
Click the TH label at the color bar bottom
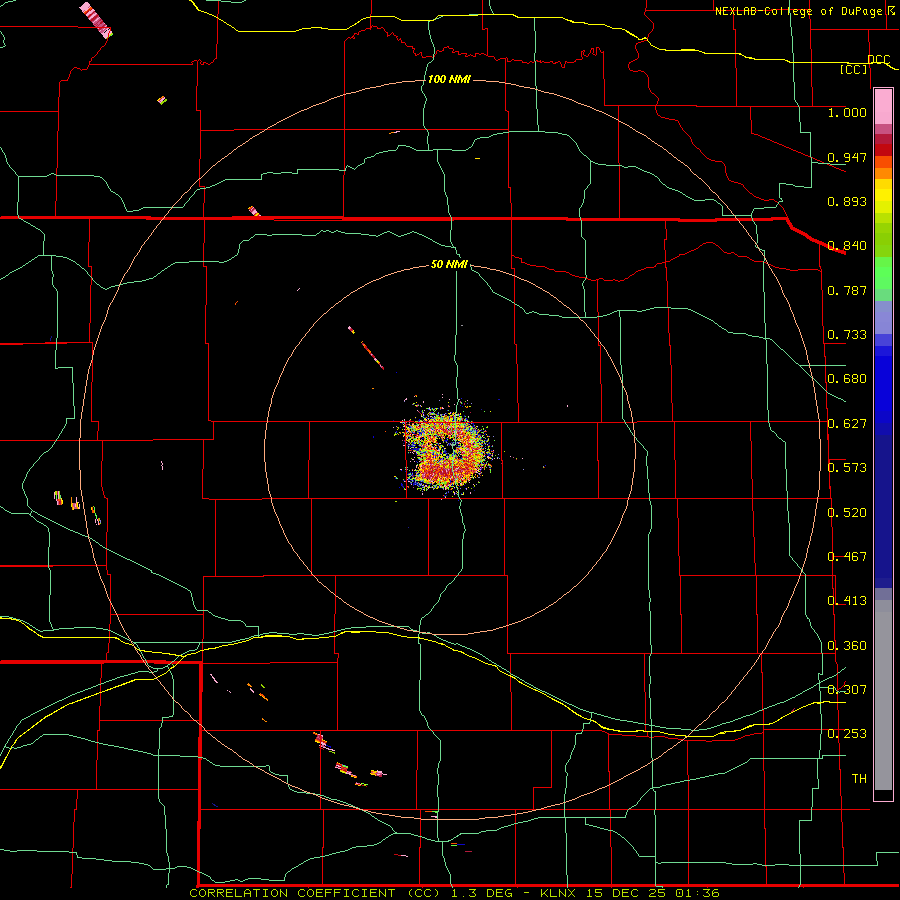click(859, 779)
